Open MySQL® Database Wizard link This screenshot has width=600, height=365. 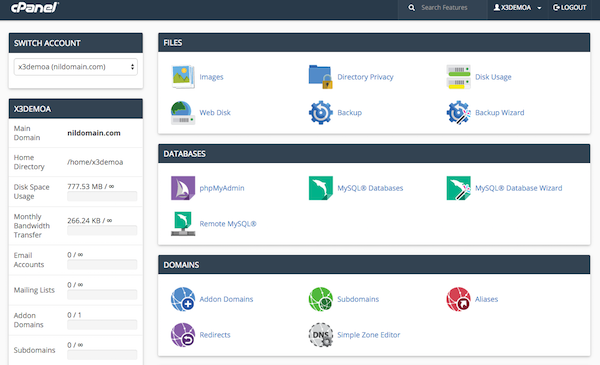point(518,188)
